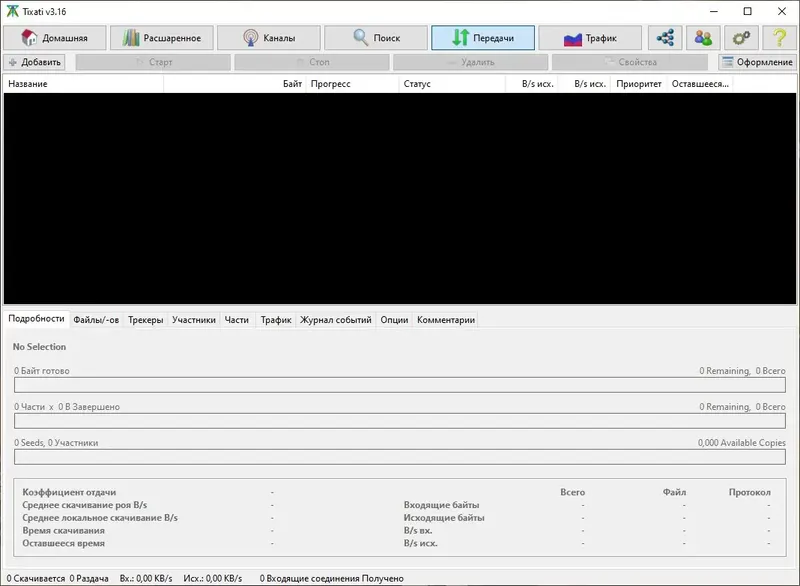800x586 pixels.
Task: Click the Исх.: 0,00 KB/s status entry
Action: click(x=213, y=578)
